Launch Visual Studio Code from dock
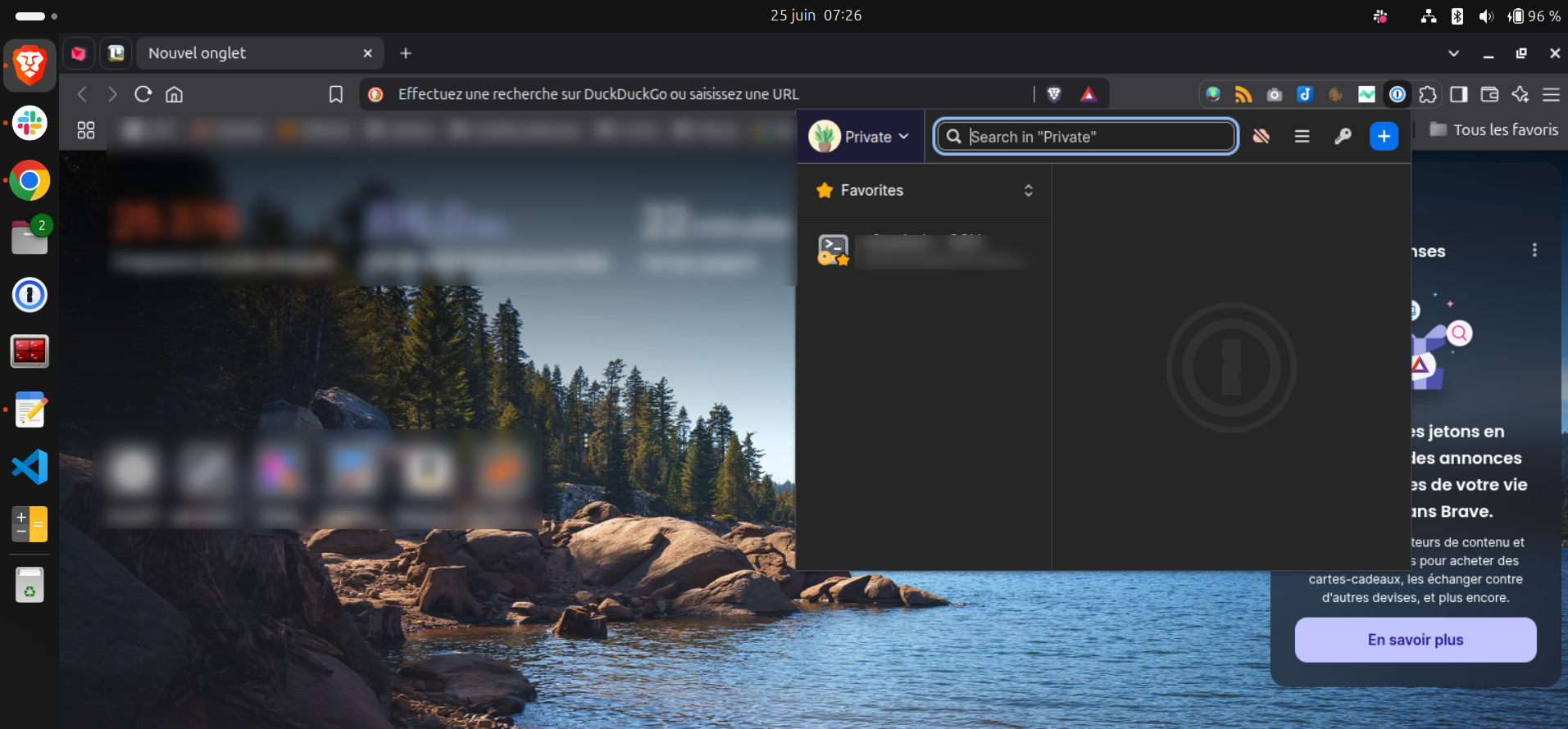 pyautogui.click(x=30, y=467)
